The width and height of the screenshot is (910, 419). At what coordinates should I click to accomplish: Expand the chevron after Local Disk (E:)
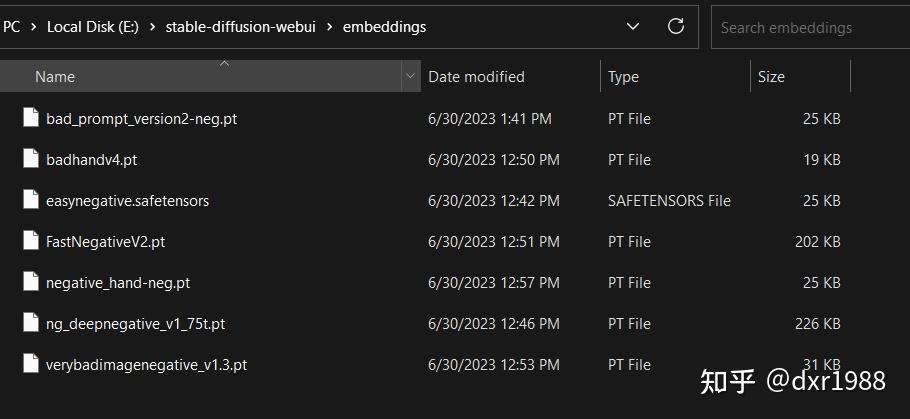click(152, 27)
